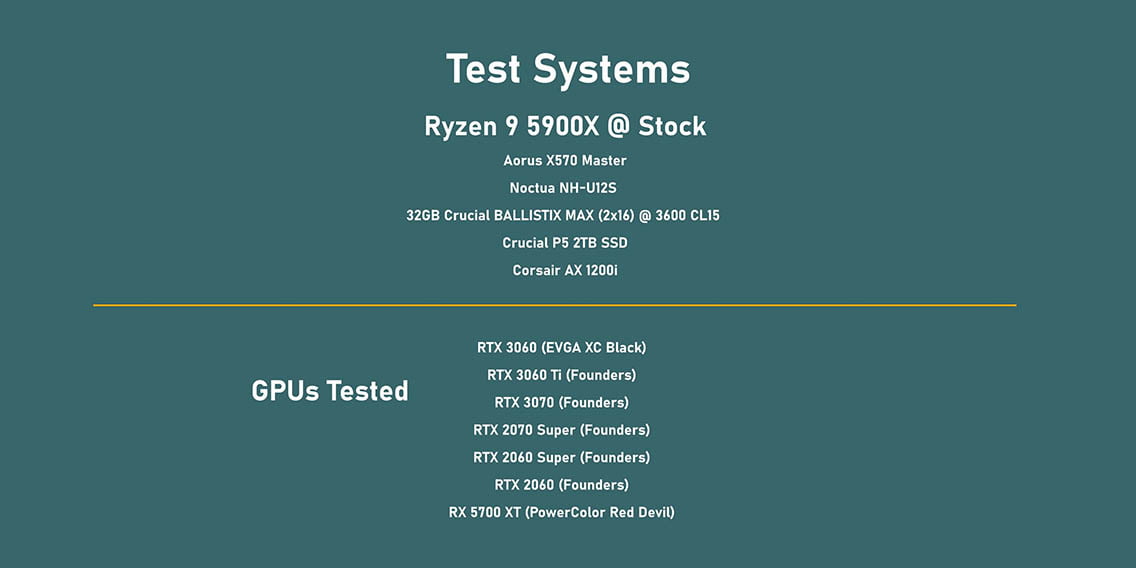This screenshot has height=568, width=1136.
Task: Click the RTX 3070 (Founders) entry
Action: point(561,402)
